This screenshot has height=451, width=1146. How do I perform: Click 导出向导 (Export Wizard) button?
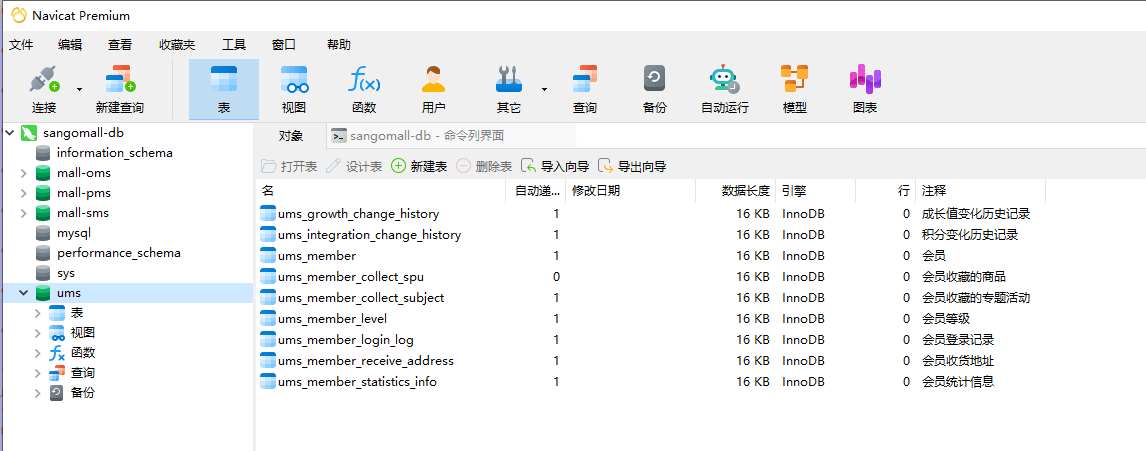(632, 167)
